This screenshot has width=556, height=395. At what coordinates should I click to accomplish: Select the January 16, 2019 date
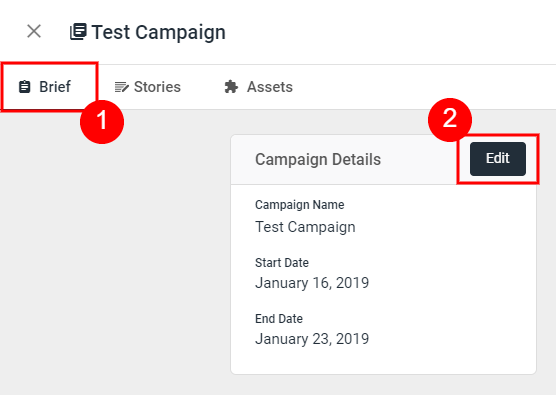point(312,283)
